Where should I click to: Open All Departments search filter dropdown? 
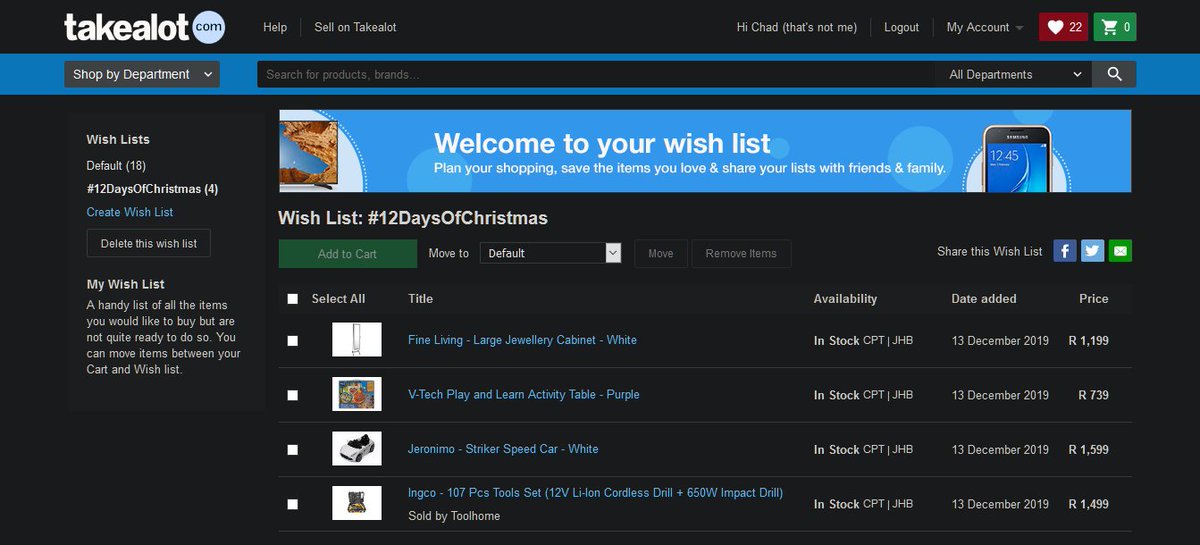[1014, 74]
